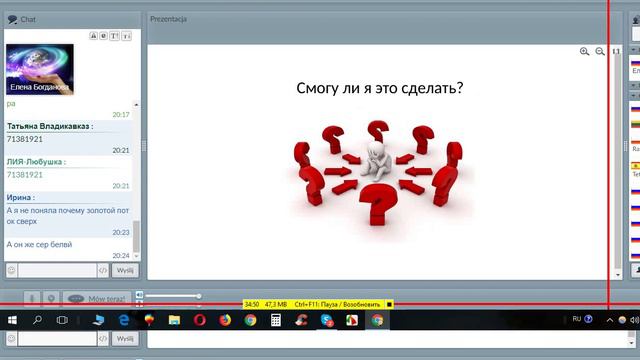This screenshot has height=360, width=640.
Task: Open File Explorer from taskbar
Action: tap(174, 320)
